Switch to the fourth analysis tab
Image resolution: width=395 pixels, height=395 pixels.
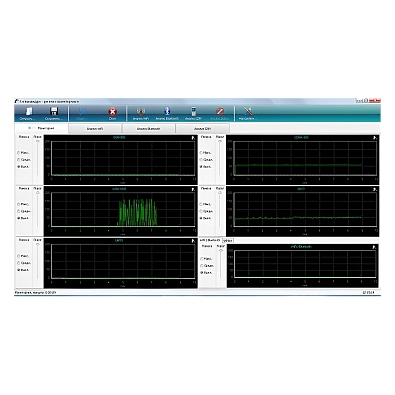click(x=202, y=128)
